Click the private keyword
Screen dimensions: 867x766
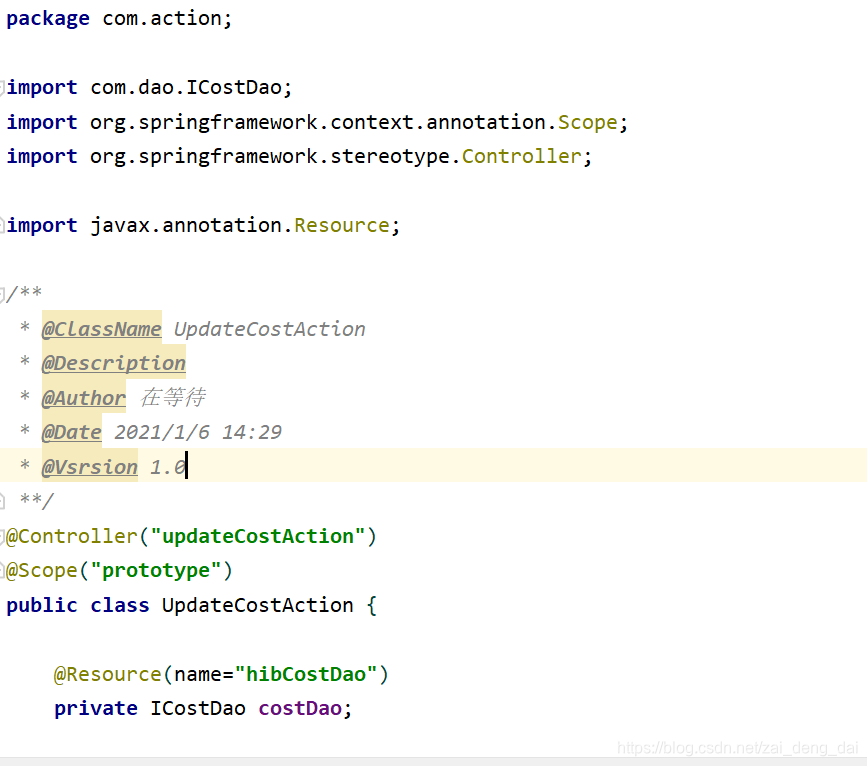[x=96, y=709]
